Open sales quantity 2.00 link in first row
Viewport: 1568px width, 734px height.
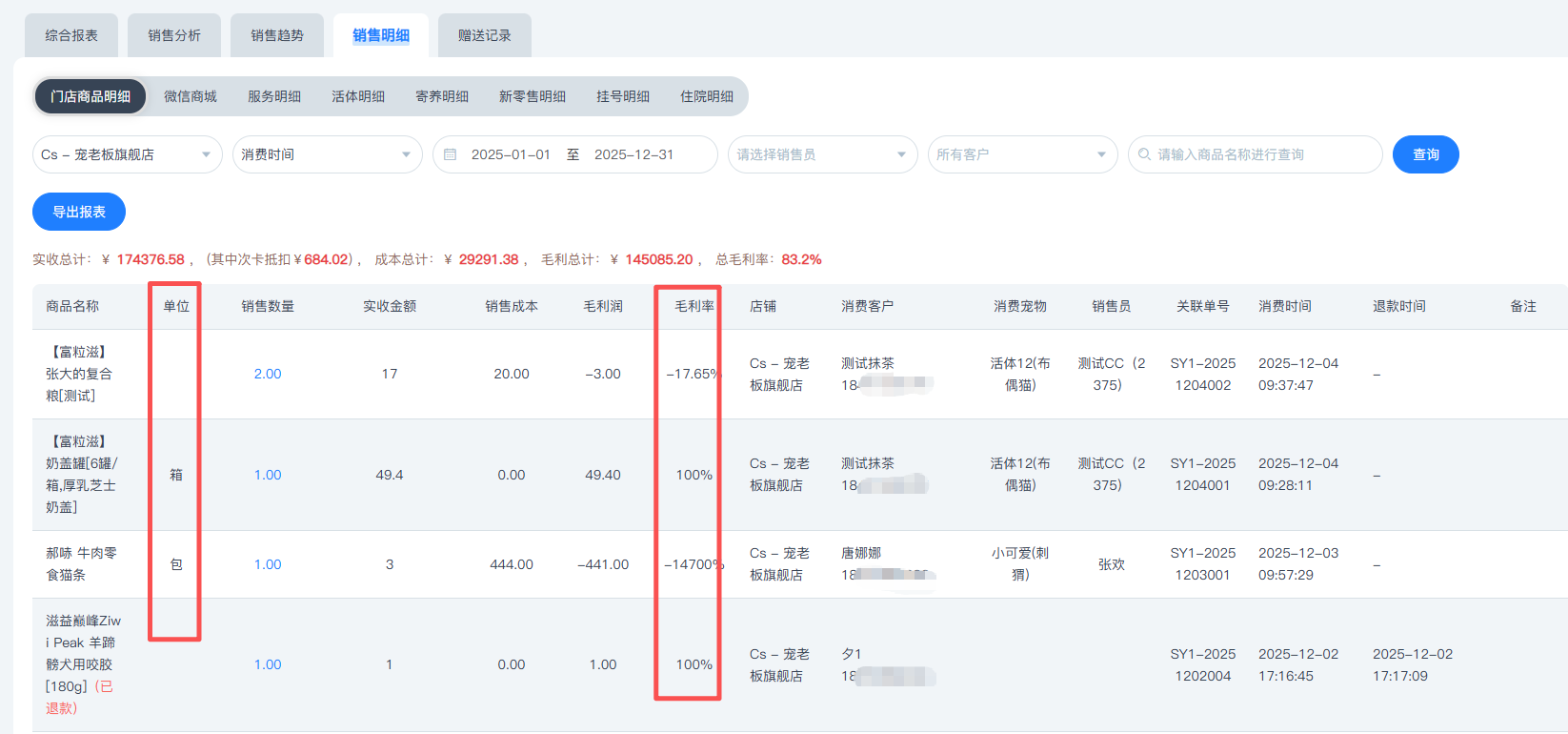pyautogui.click(x=268, y=374)
